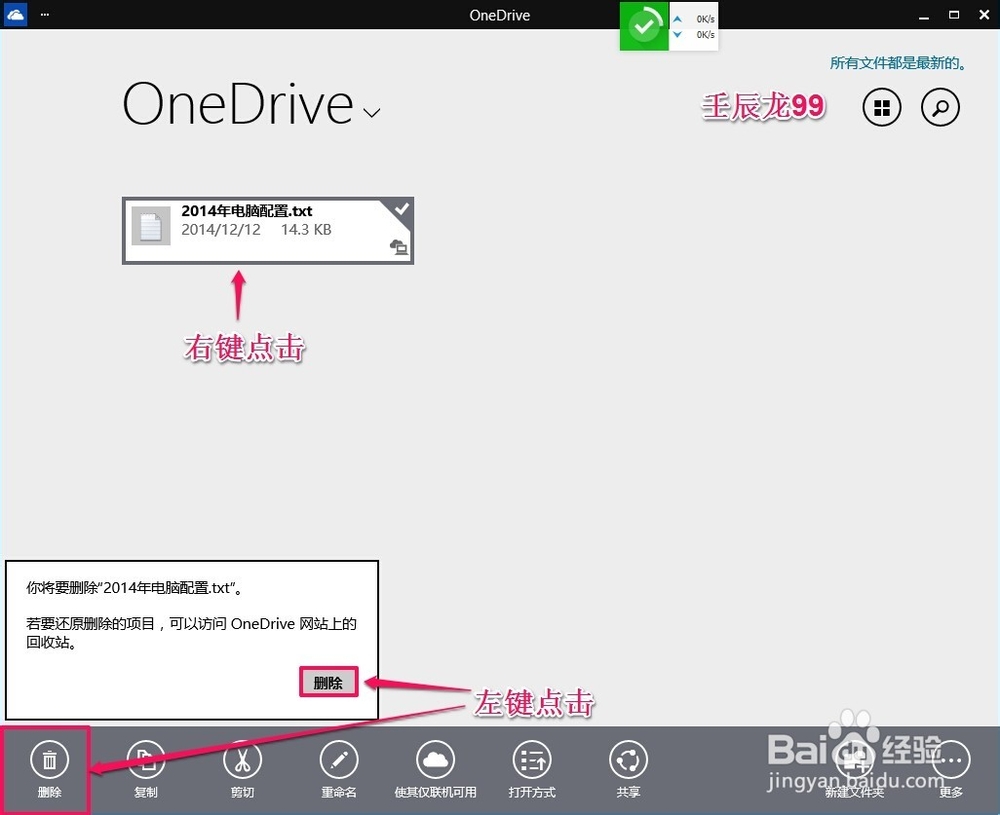Switch view with the grid tiles icon

point(882,107)
